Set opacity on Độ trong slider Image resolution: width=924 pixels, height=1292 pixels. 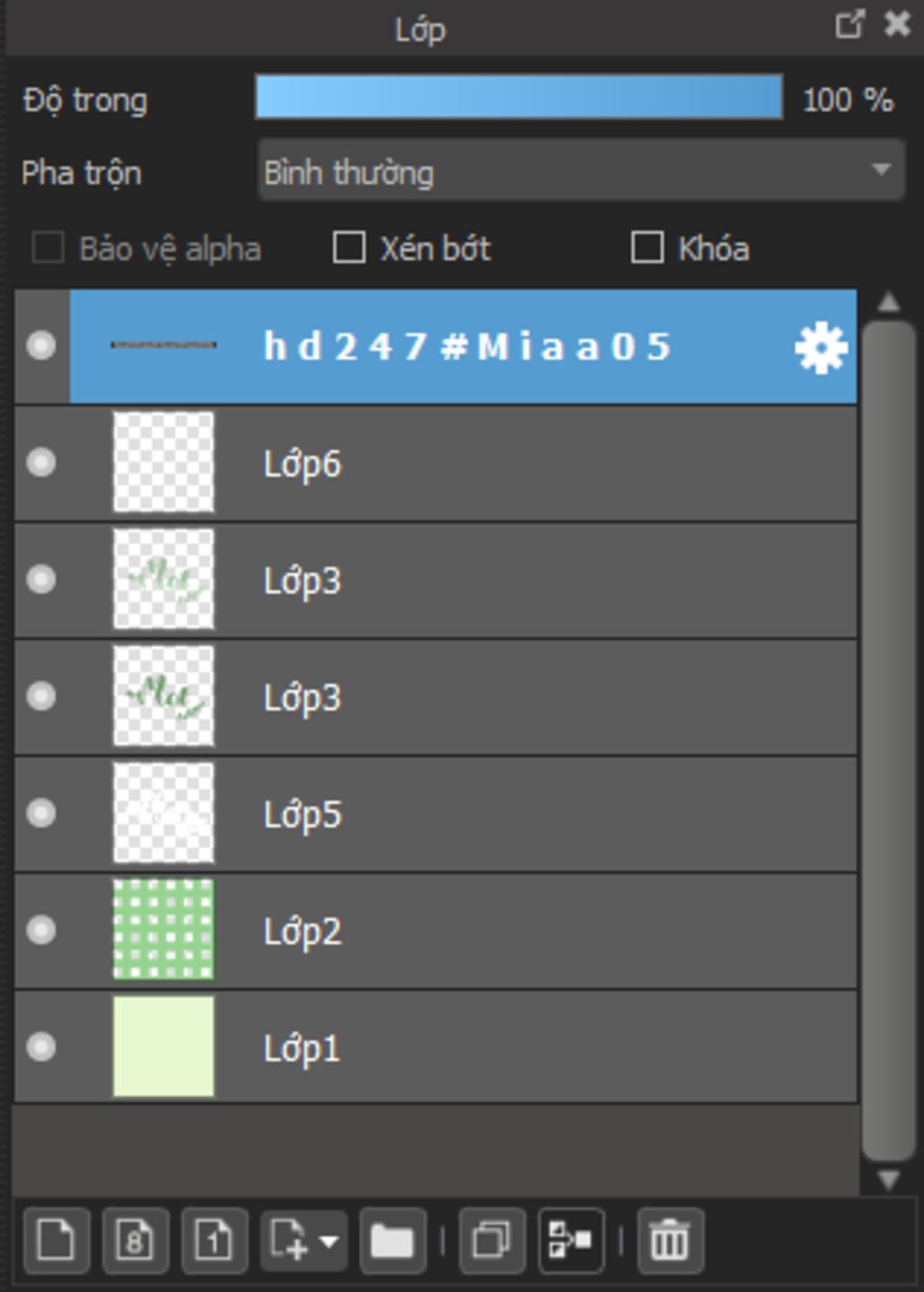519,97
